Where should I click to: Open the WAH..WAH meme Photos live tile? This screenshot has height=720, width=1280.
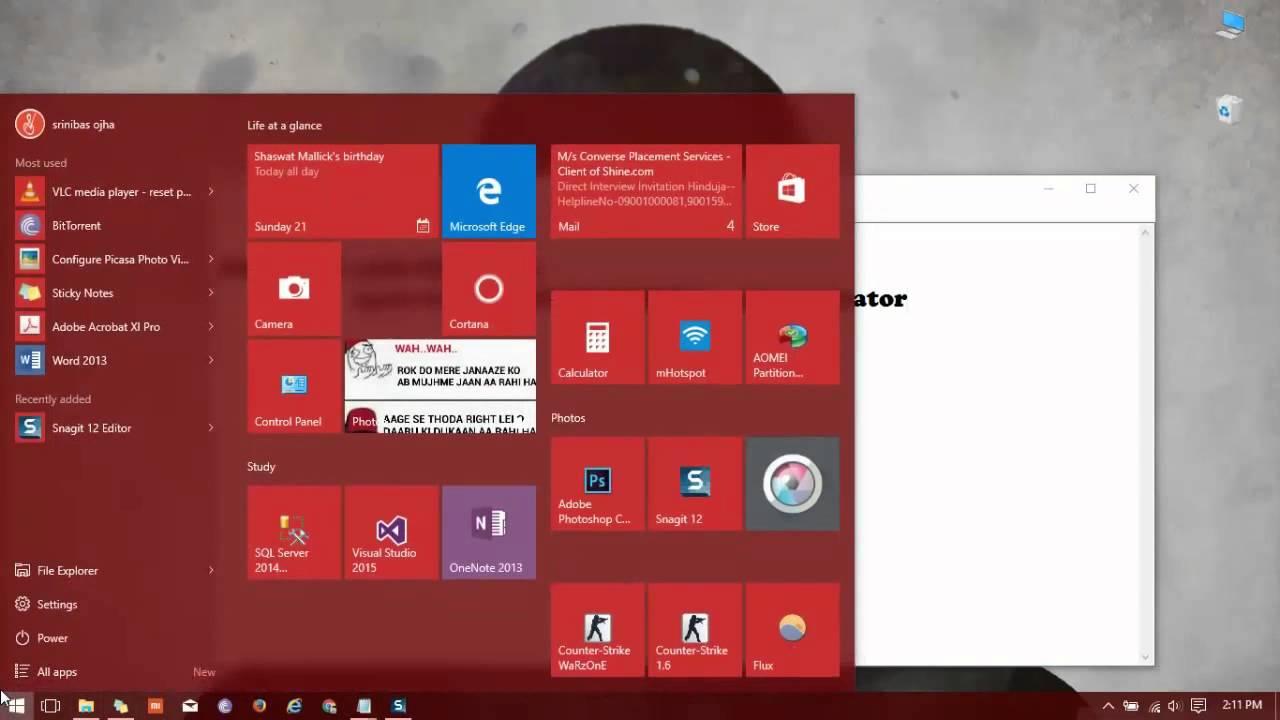440,386
